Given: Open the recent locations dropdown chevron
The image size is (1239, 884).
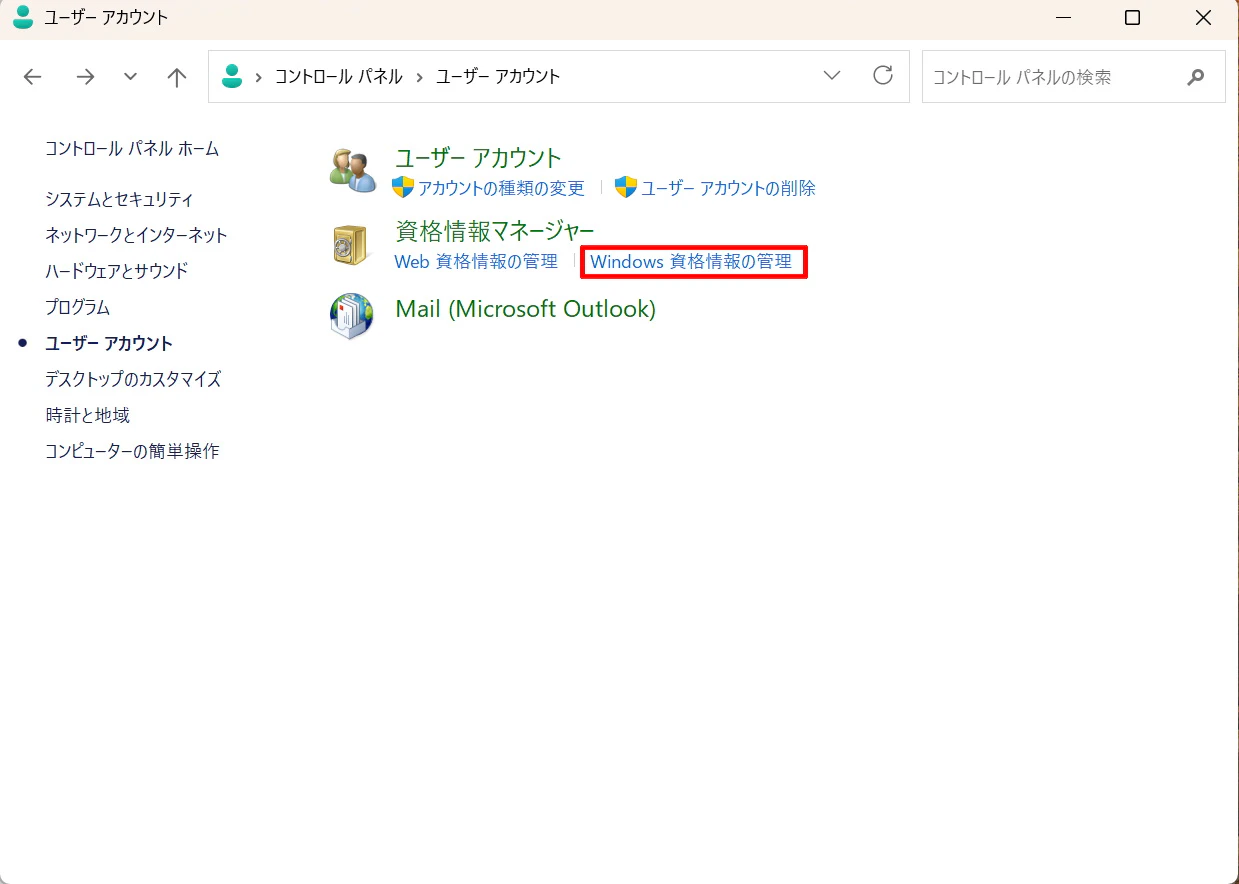Looking at the screenshot, I should 130,77.
